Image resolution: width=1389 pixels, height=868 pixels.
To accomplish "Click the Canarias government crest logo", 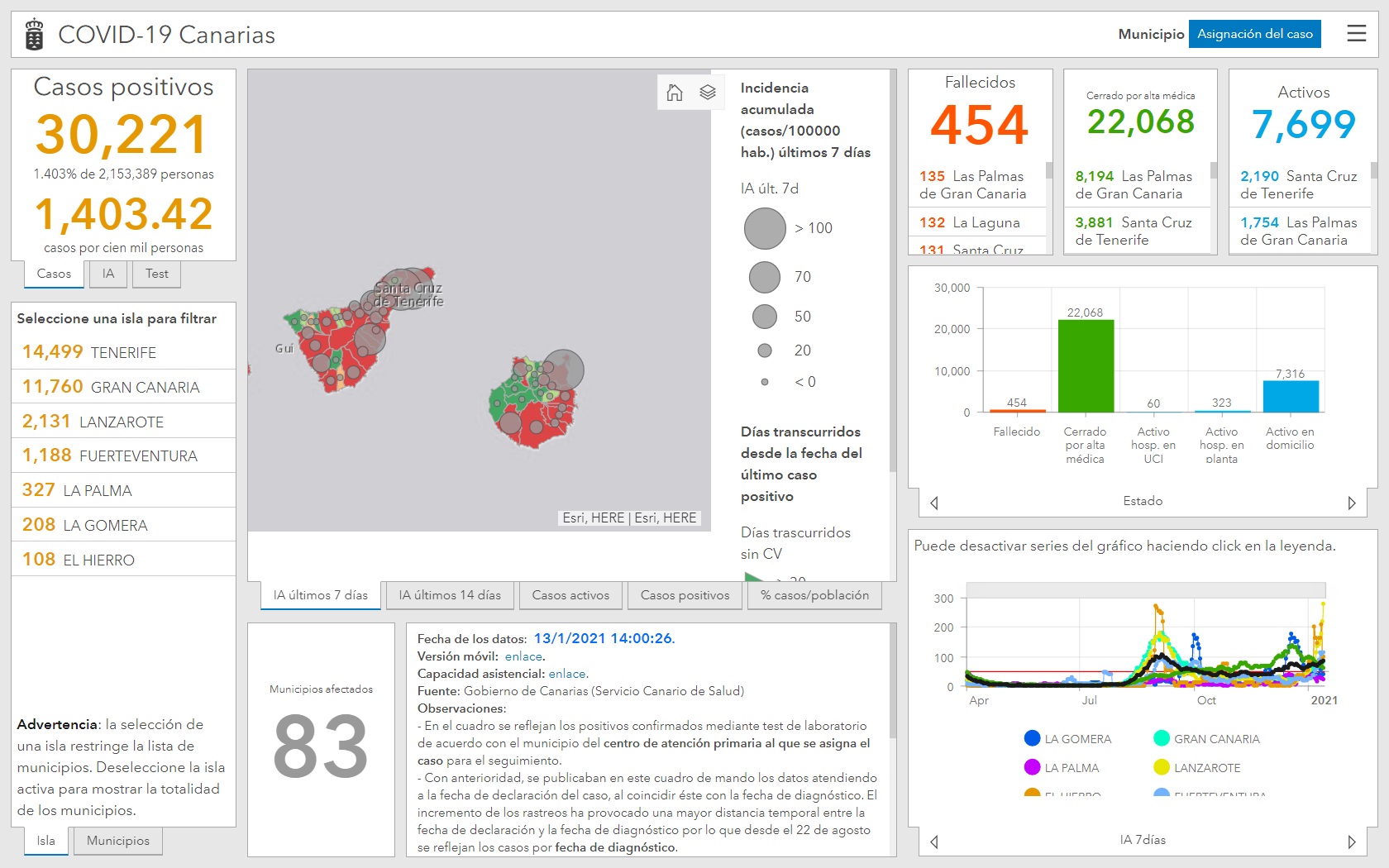I will click(34, 35).
